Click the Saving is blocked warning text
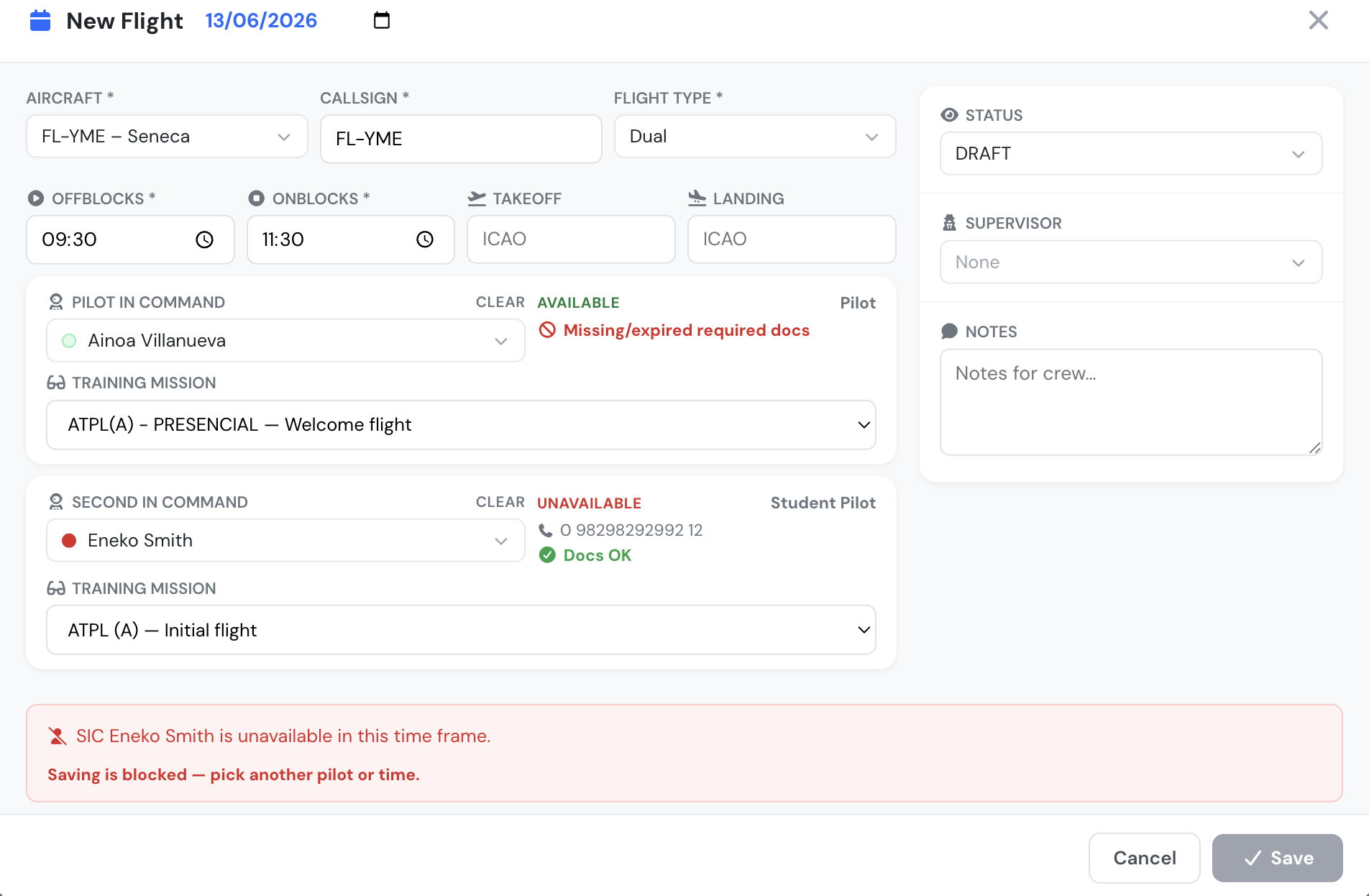 pyautogui.click(x=234, y=774)
